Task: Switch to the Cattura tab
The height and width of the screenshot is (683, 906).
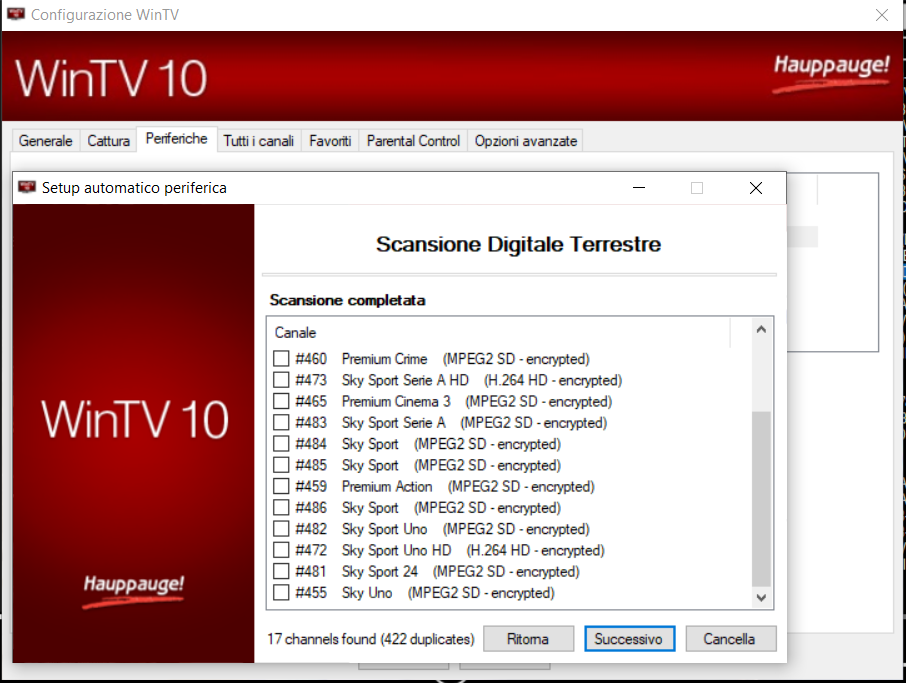Action: coord(109,141)
